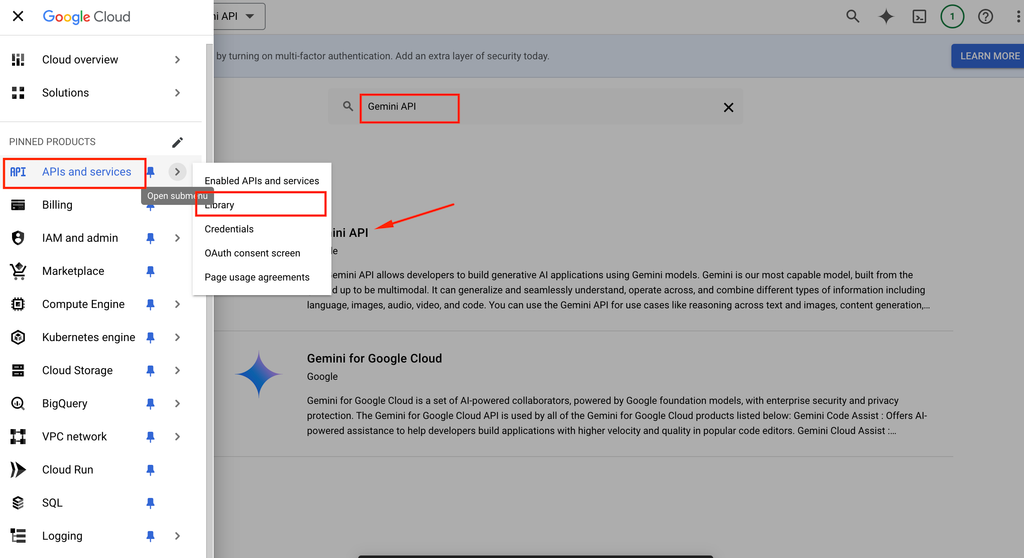This screenshot has height=558, width=1024.
Task: Click the Gemini for Google Cloud logo
Action: (x=259, y=375)
